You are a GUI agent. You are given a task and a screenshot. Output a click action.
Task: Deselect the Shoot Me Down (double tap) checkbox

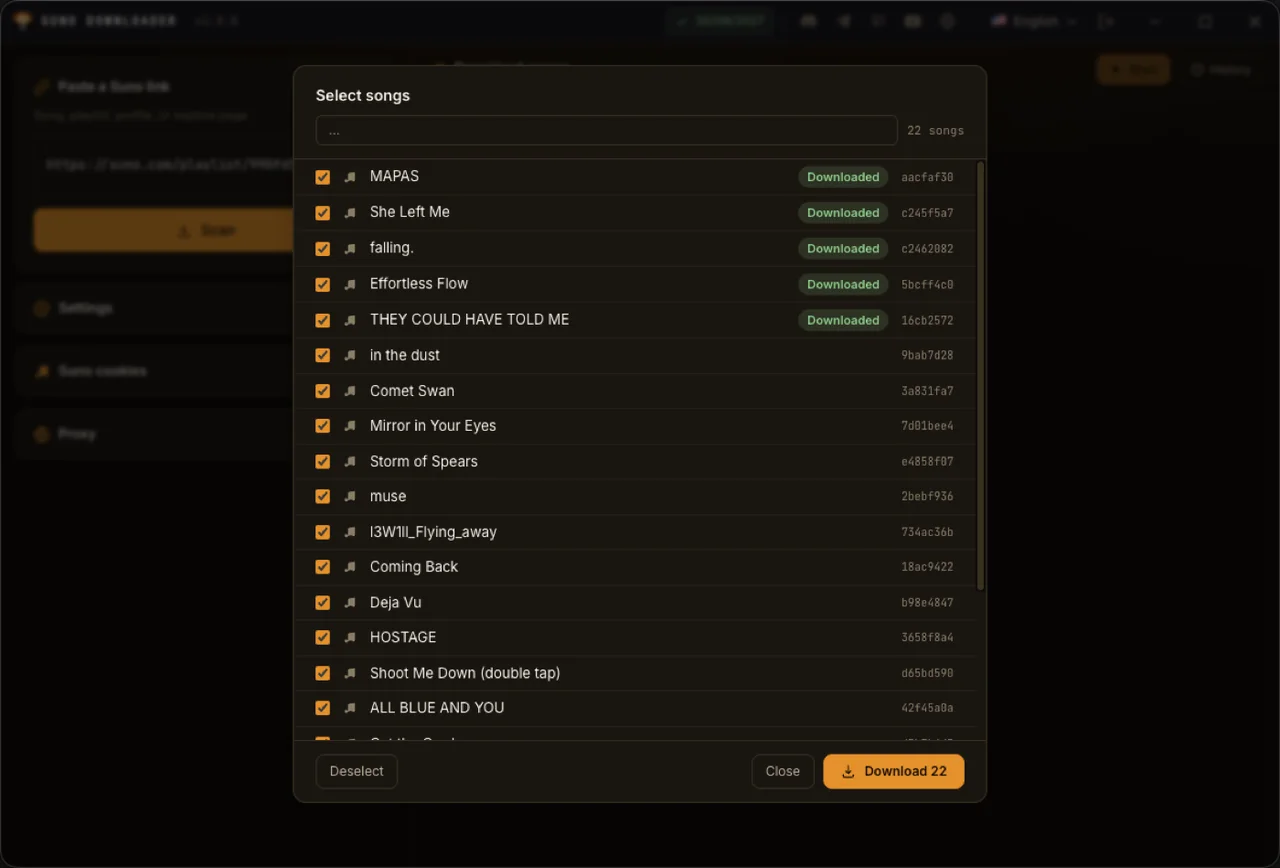[x=323, y=673]
